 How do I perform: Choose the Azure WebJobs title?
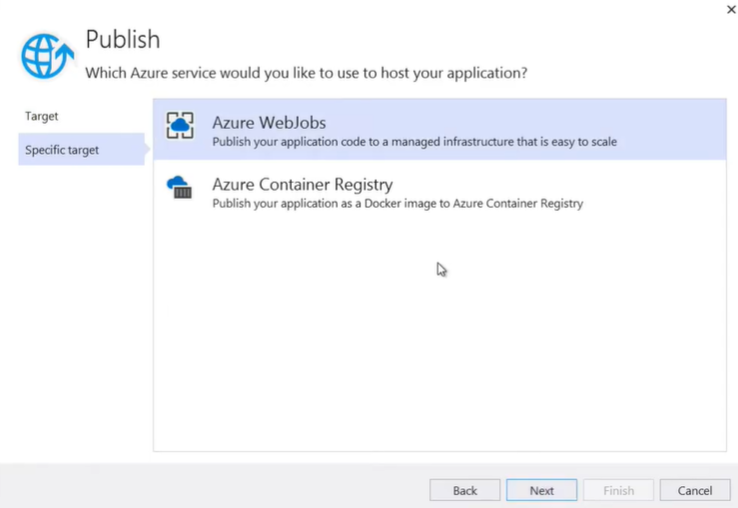269,122
